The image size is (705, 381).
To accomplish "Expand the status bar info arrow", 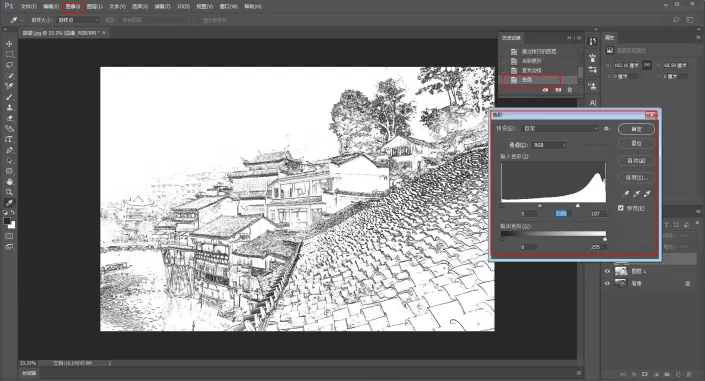I will coord(110,363).
